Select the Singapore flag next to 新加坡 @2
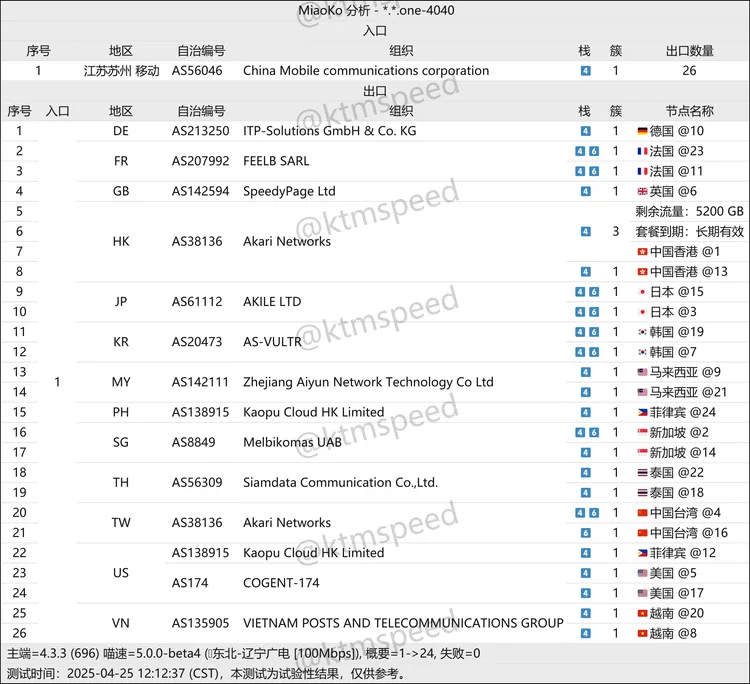The width and height of the screenshot is (750, 684). coord(643,432)
